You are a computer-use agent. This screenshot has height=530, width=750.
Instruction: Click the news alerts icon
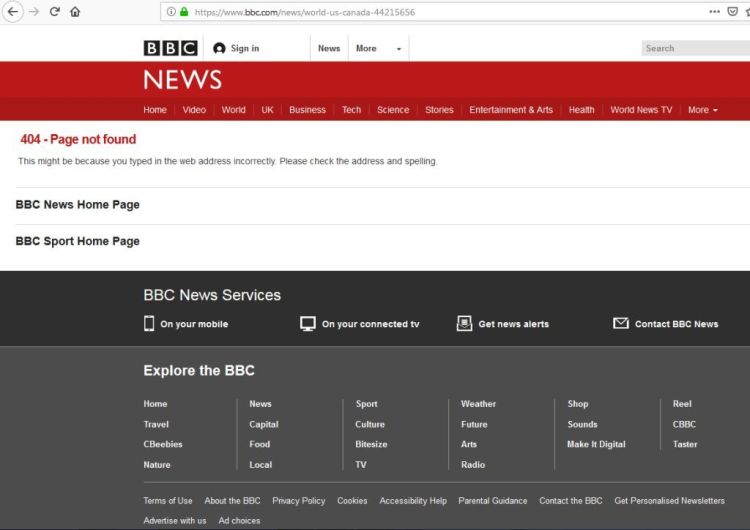coord(464,324)
